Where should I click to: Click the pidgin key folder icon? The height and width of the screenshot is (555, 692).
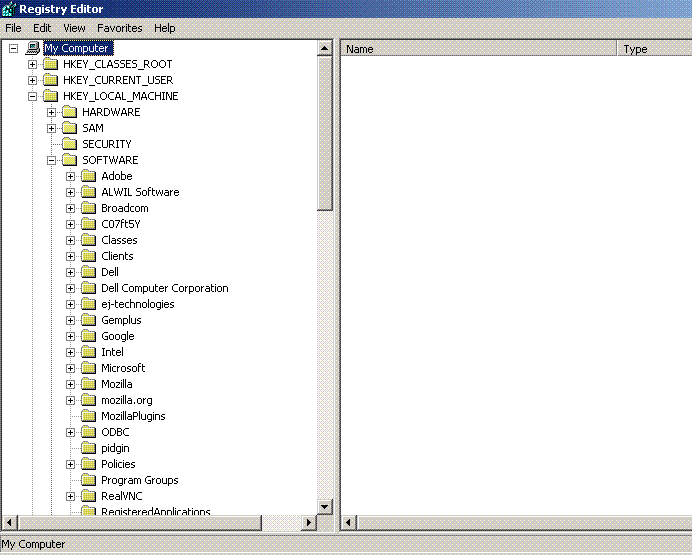pyautogui.click(x=89, y=448)
